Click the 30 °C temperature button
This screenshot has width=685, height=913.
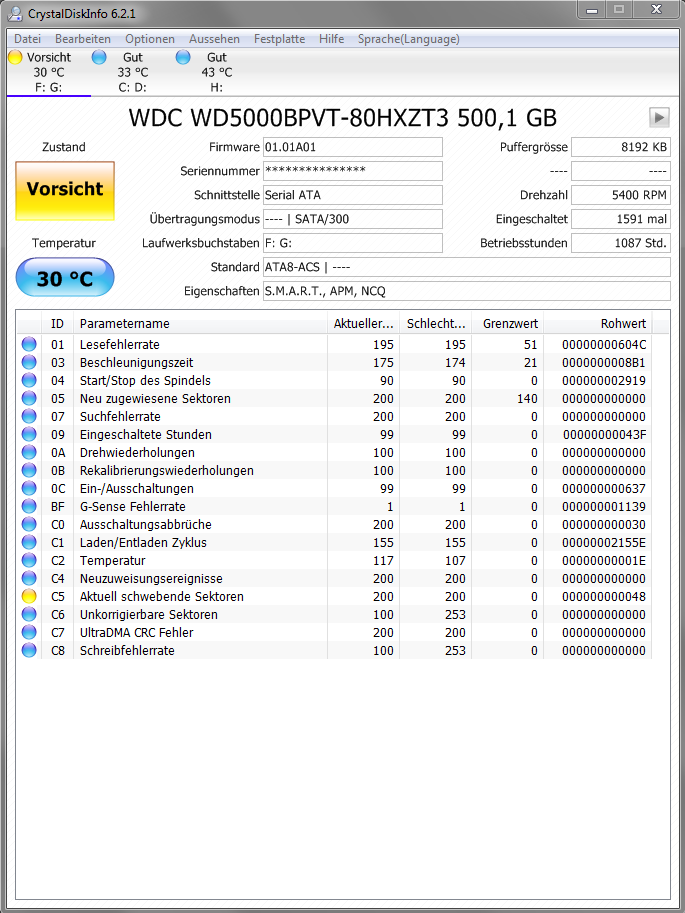point(65,278)
